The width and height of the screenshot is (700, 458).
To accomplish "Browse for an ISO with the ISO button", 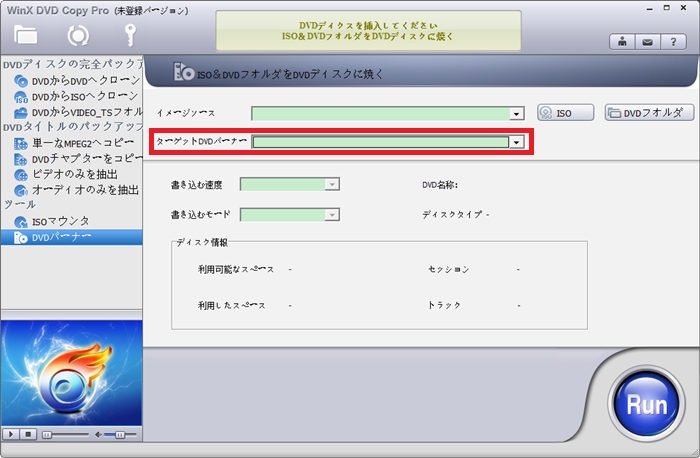I will tap(566, 112).
